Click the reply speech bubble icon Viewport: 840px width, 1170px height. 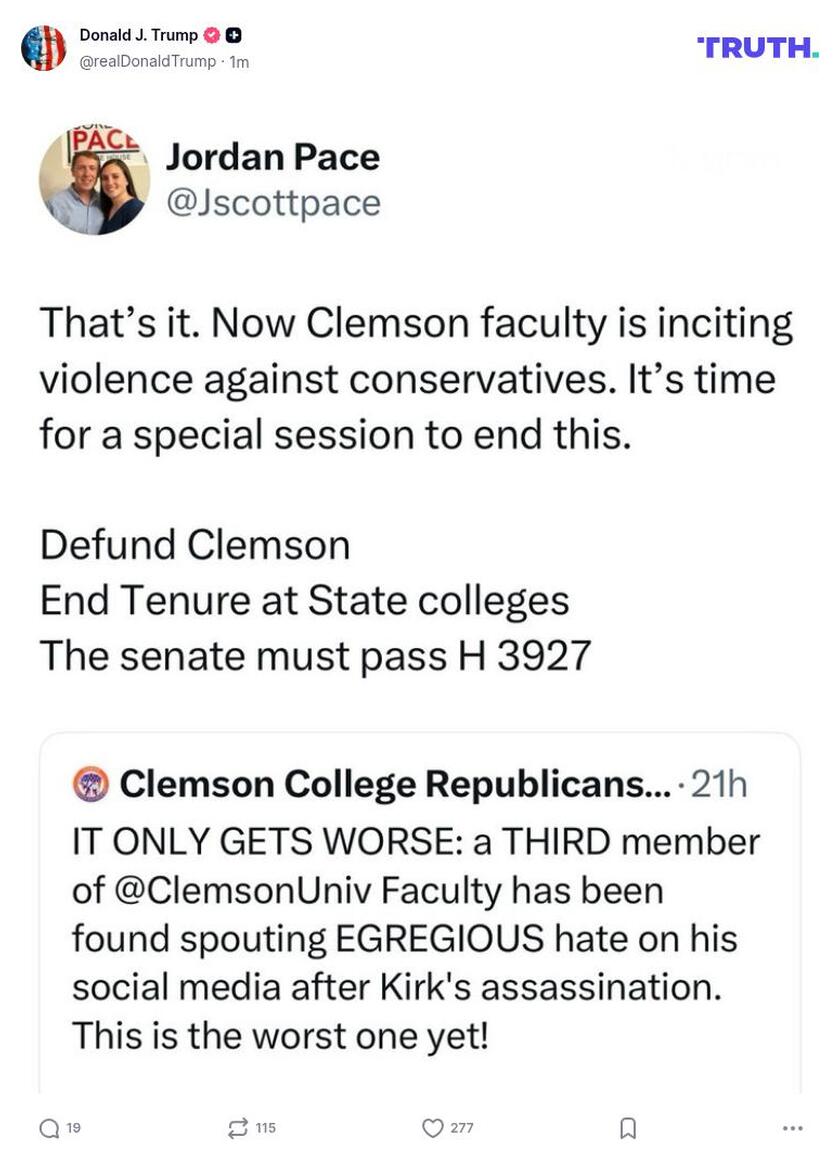coord(49,1128)
